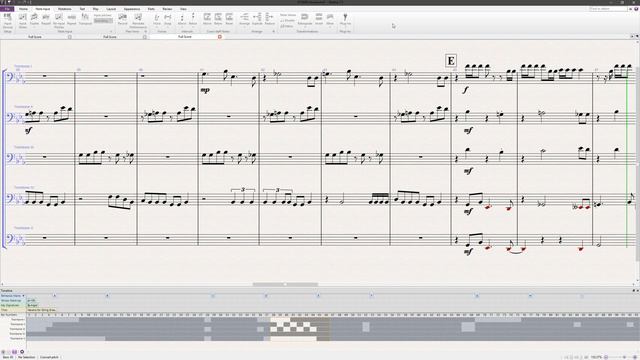Close the second Full Score document tab
This screenshot has width=640, height=360.
pyautogui.click(x=144, y=37)
